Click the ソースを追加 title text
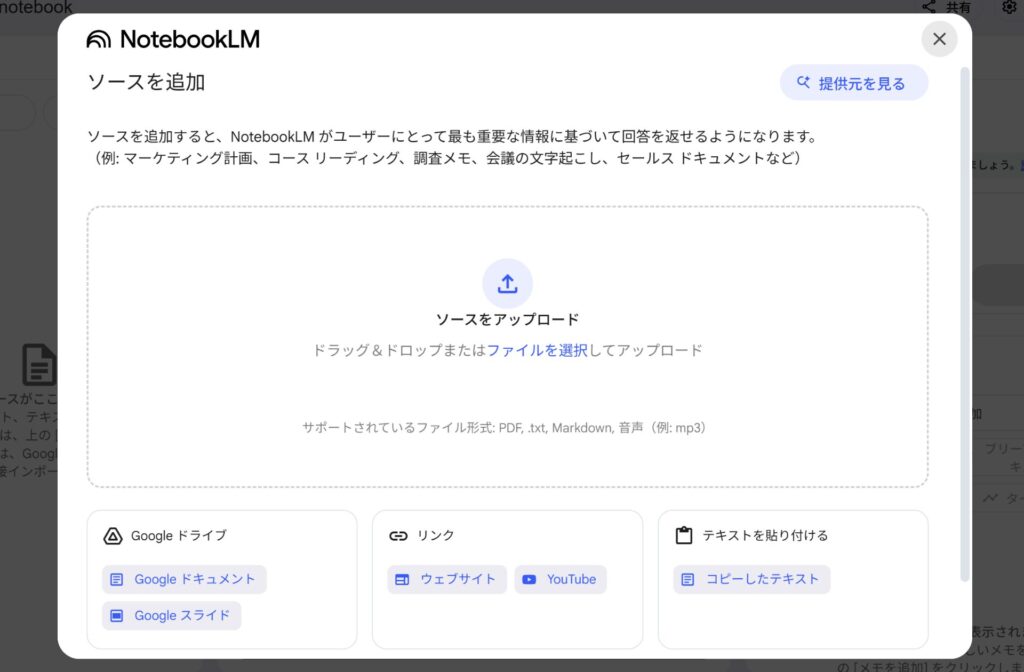The width and height of the screenshot is (1024, 672). tap(146, 82)
